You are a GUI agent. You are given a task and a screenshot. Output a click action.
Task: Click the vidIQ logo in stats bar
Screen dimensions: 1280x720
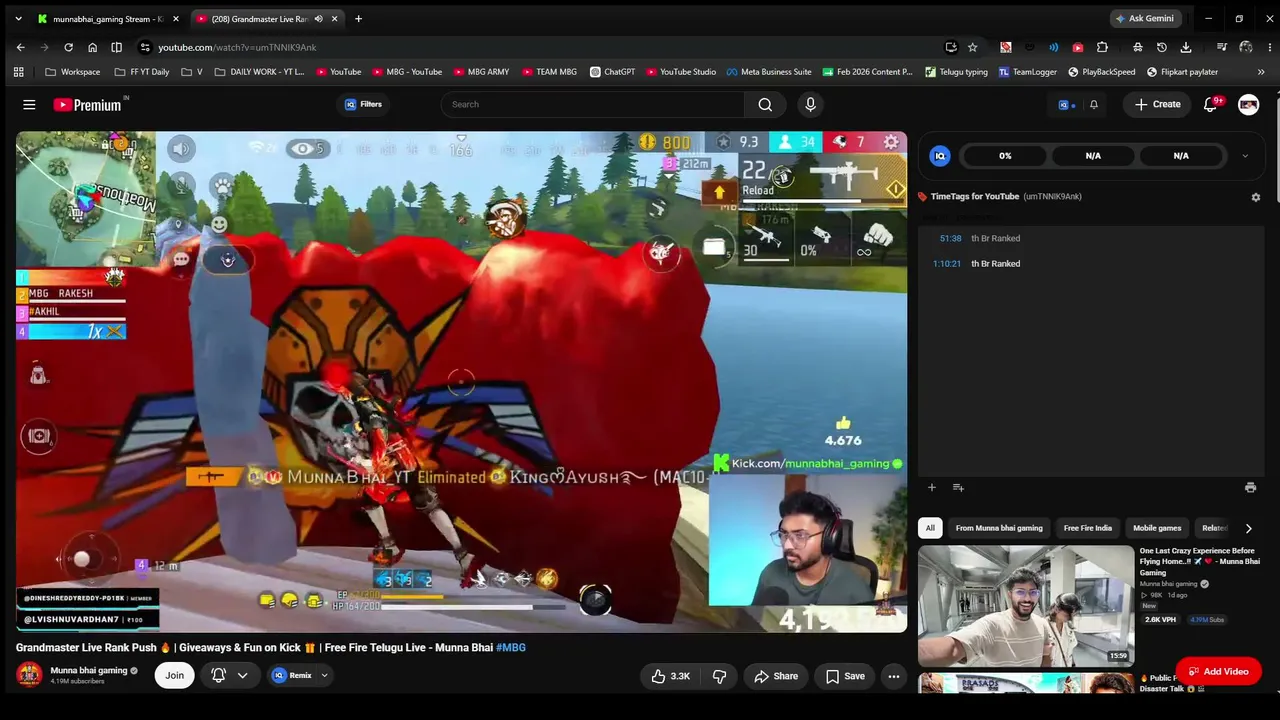pos(940,156)
